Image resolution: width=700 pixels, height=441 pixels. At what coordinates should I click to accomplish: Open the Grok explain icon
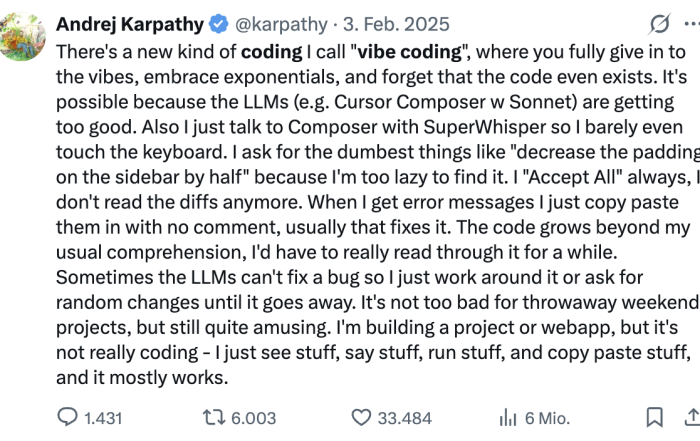tap(659, 23)
